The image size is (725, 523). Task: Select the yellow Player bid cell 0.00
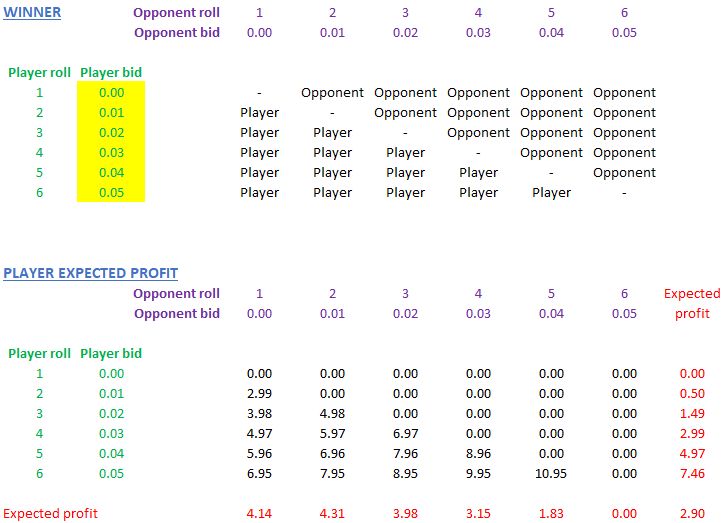[111, 92]
